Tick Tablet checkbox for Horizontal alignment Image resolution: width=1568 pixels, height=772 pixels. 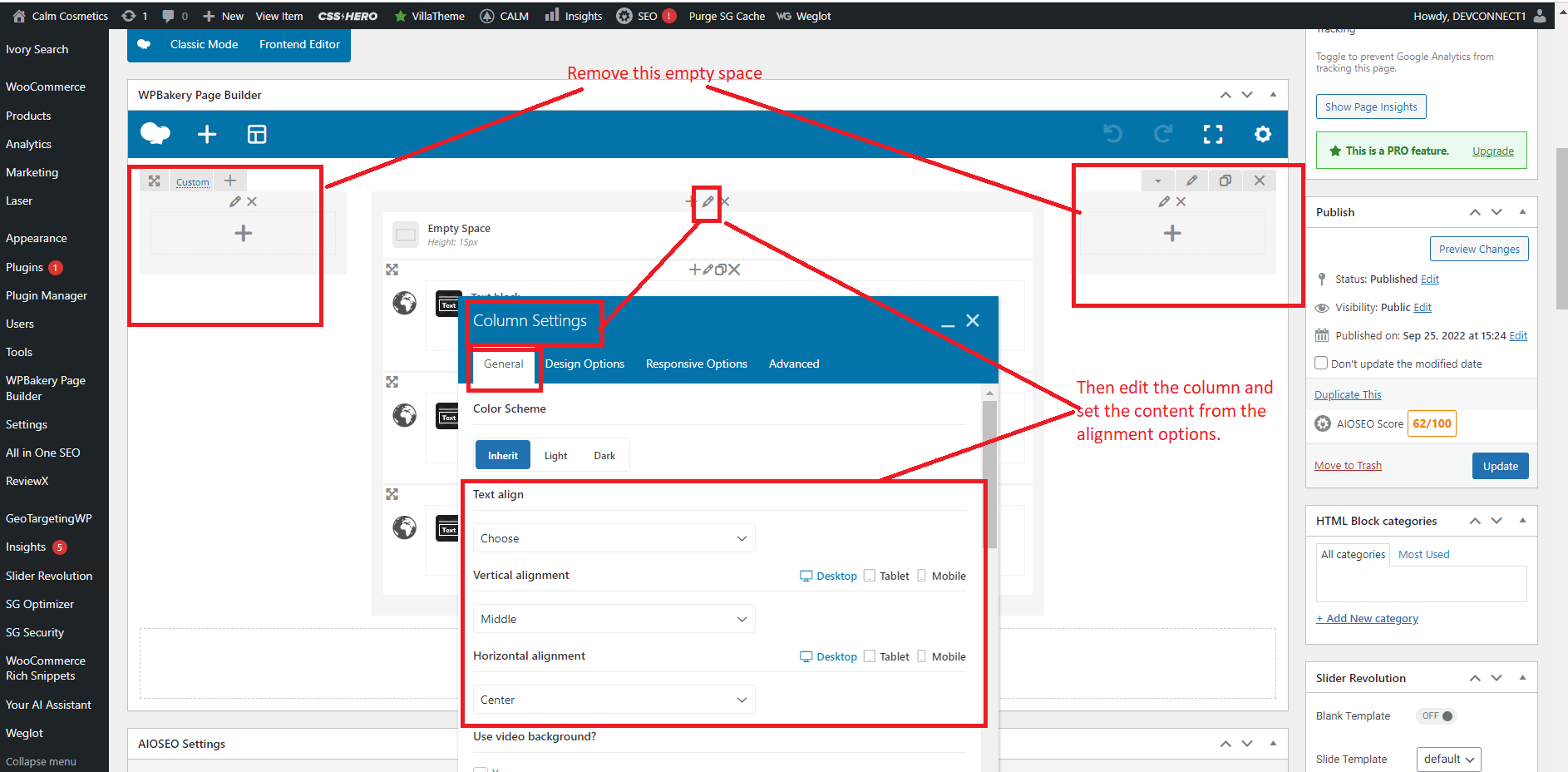point(870,656)
